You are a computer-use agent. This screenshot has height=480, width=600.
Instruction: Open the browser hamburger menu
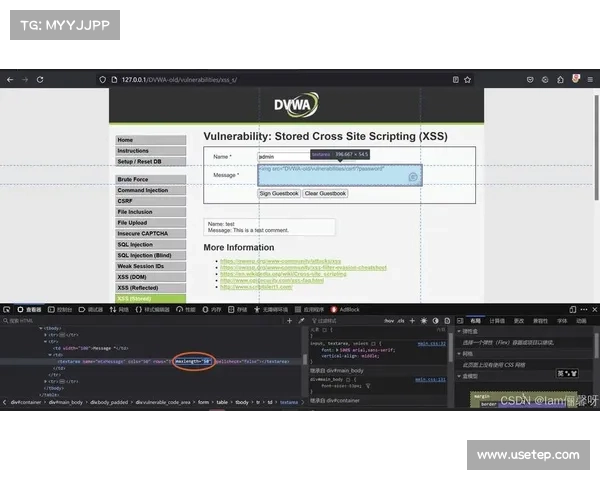[x=590, y=80]
